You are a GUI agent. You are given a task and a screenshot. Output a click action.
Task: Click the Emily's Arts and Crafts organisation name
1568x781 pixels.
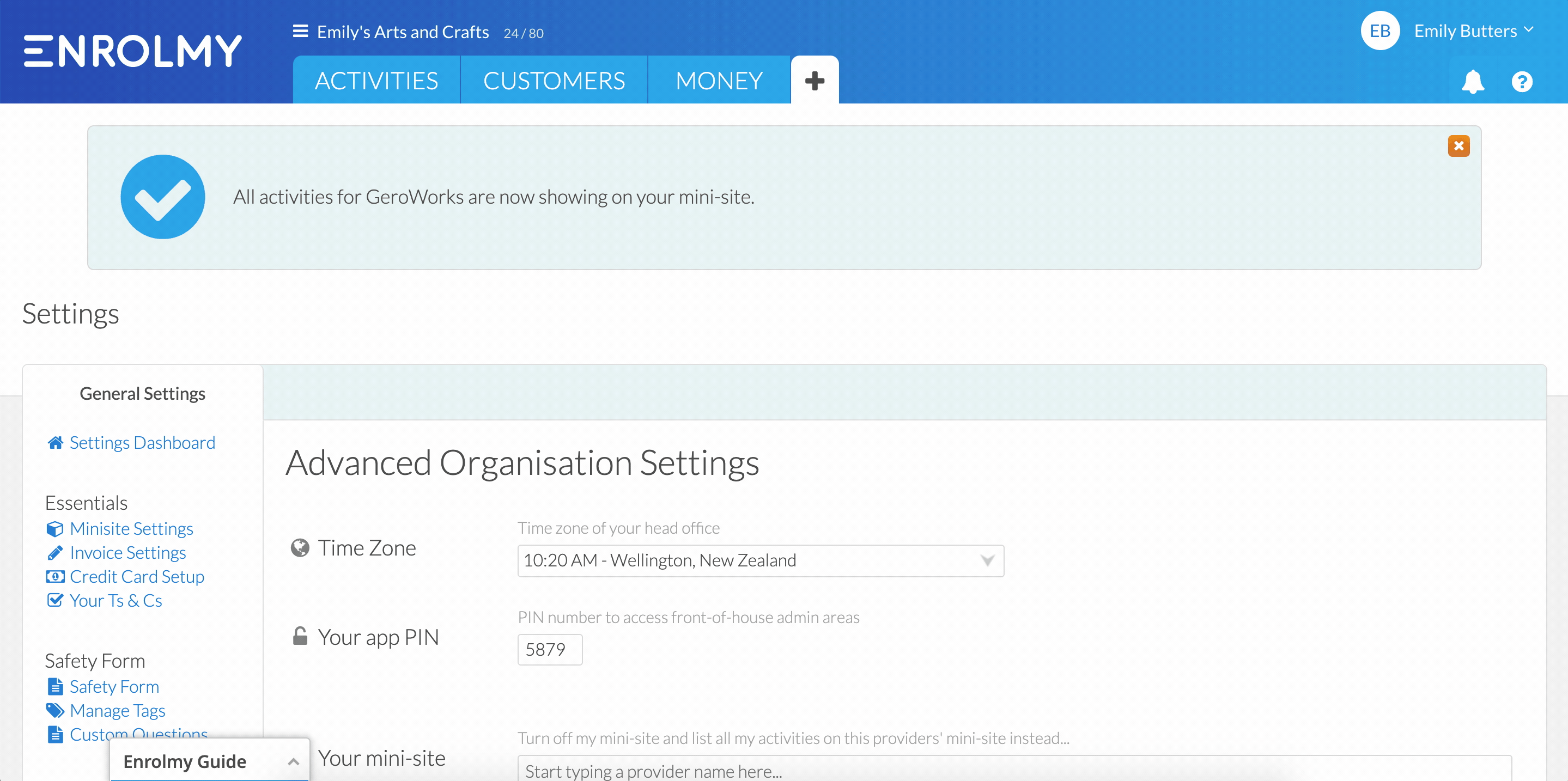(403, 32)
